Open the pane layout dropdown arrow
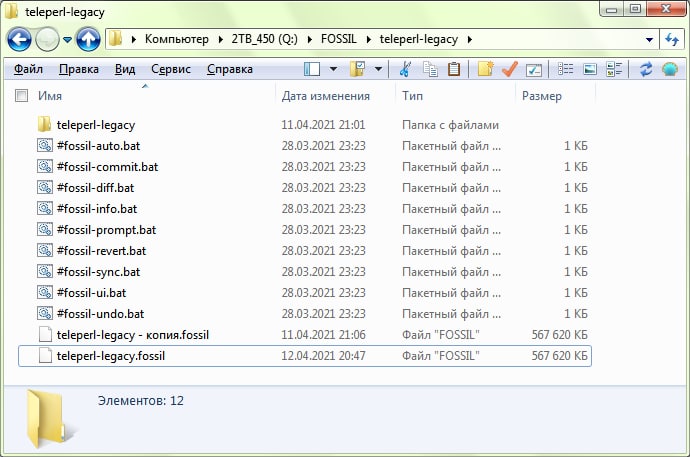This screenshot has width=690, height=457. [x=334, y=69]
